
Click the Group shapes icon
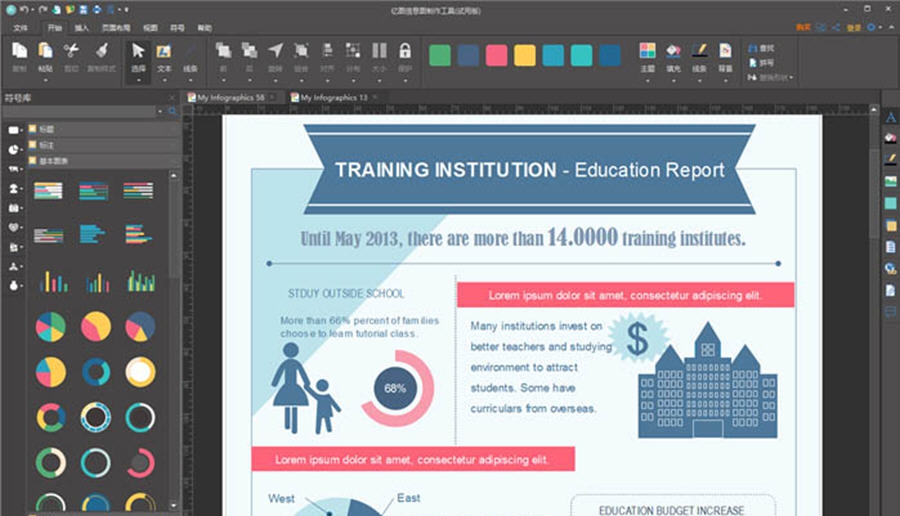point(301,51)
